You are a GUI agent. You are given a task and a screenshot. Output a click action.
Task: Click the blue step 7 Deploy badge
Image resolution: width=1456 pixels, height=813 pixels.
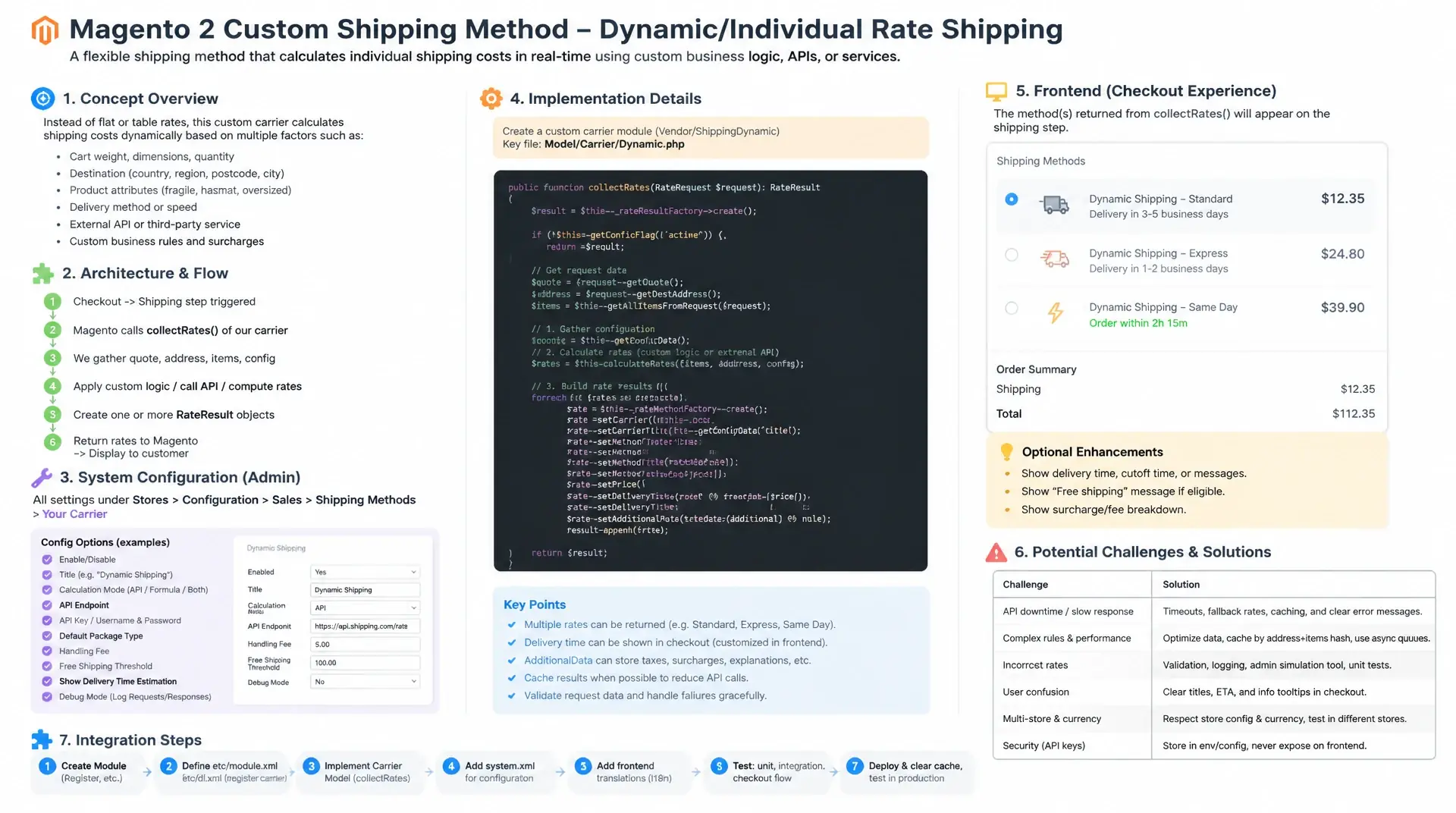point(855,767)
